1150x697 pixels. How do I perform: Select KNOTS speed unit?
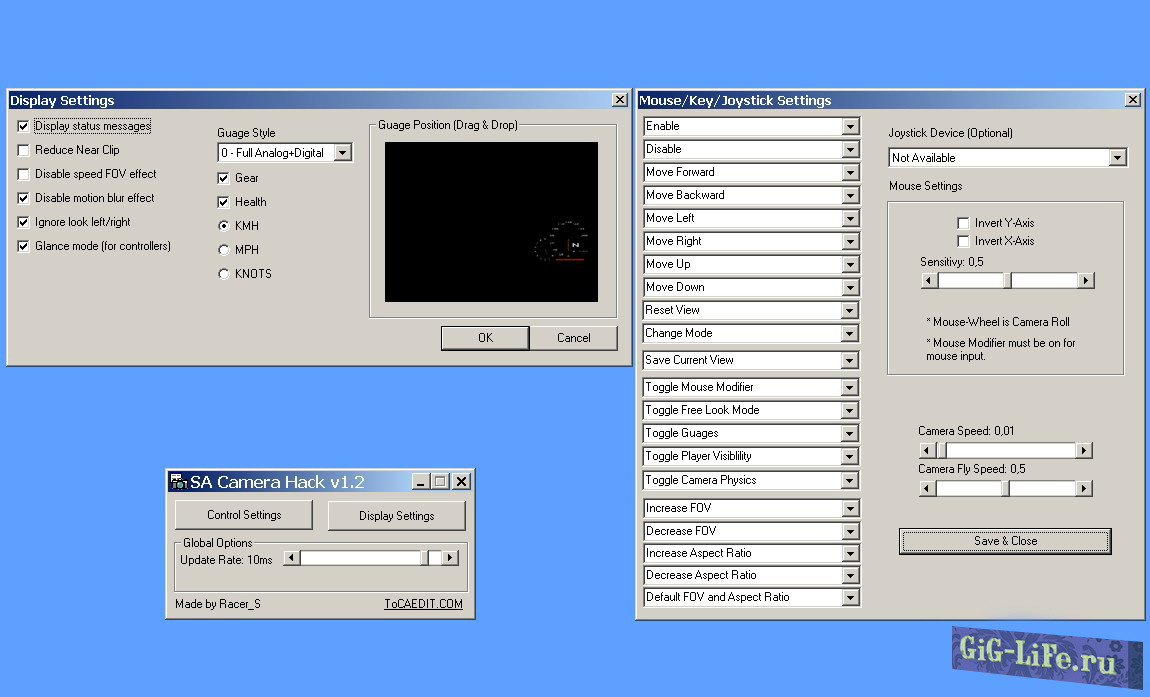click(x=223, y=273)
